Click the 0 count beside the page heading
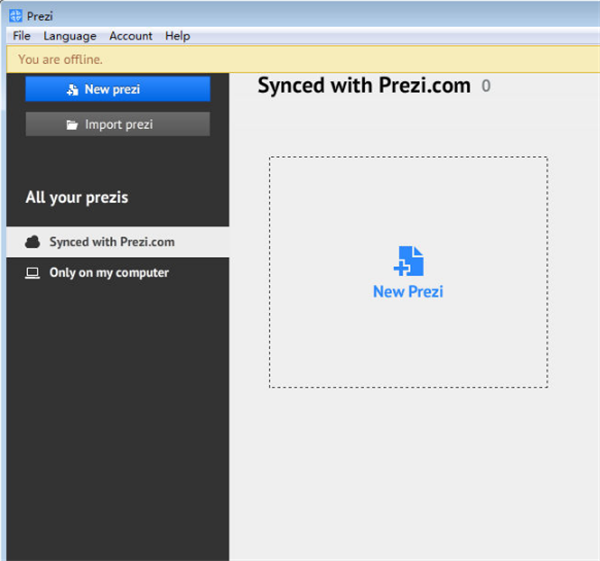 click(x=486, y=87)
